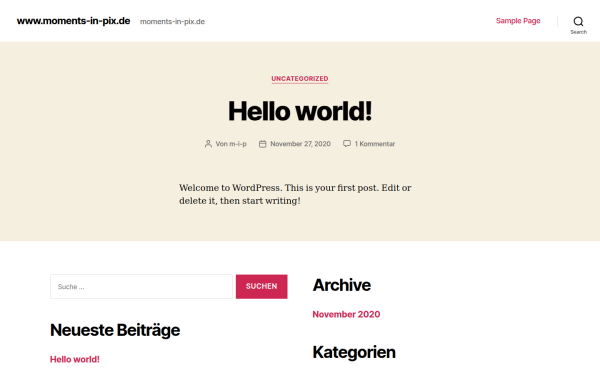600x375 pixels.
Task: Open the Search magnifier icon in header
Action: tap(578, 21)
